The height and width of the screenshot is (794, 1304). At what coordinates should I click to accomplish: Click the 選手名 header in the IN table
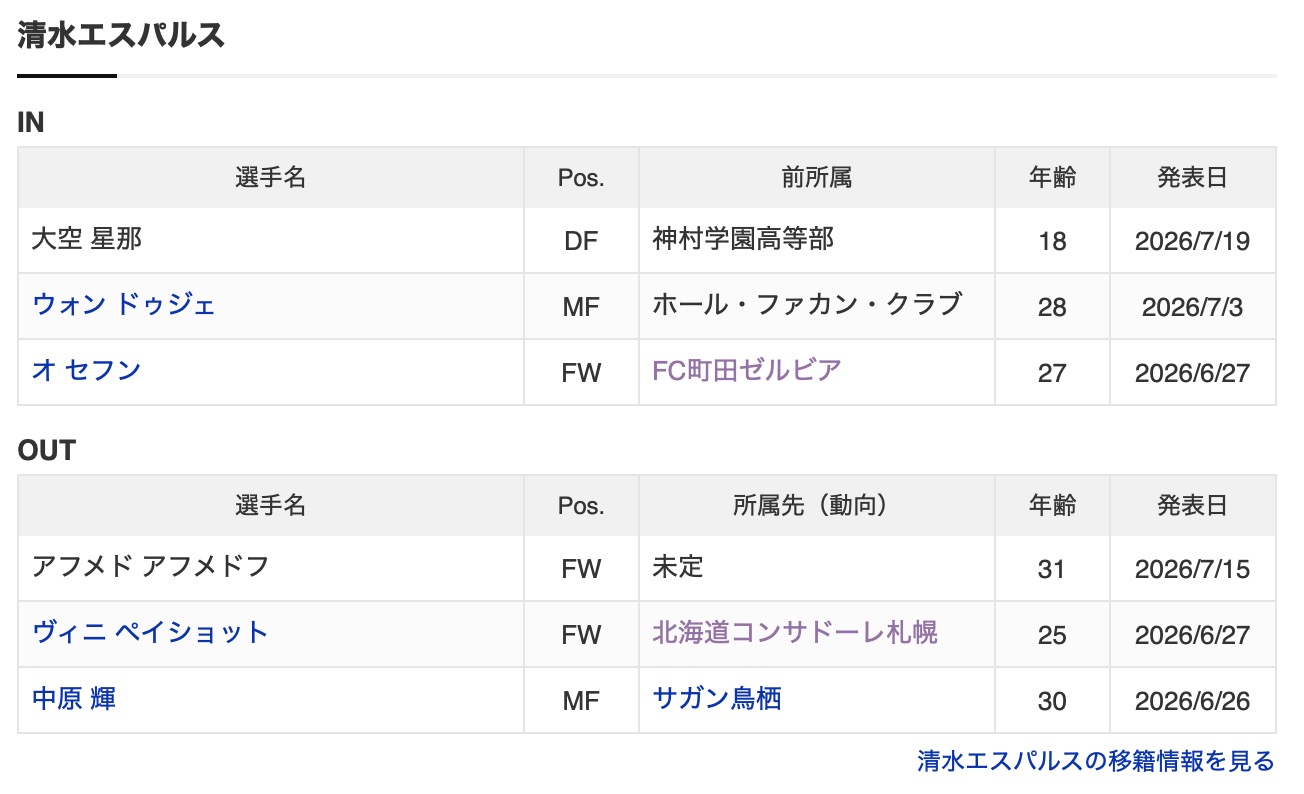click(270, 178)
